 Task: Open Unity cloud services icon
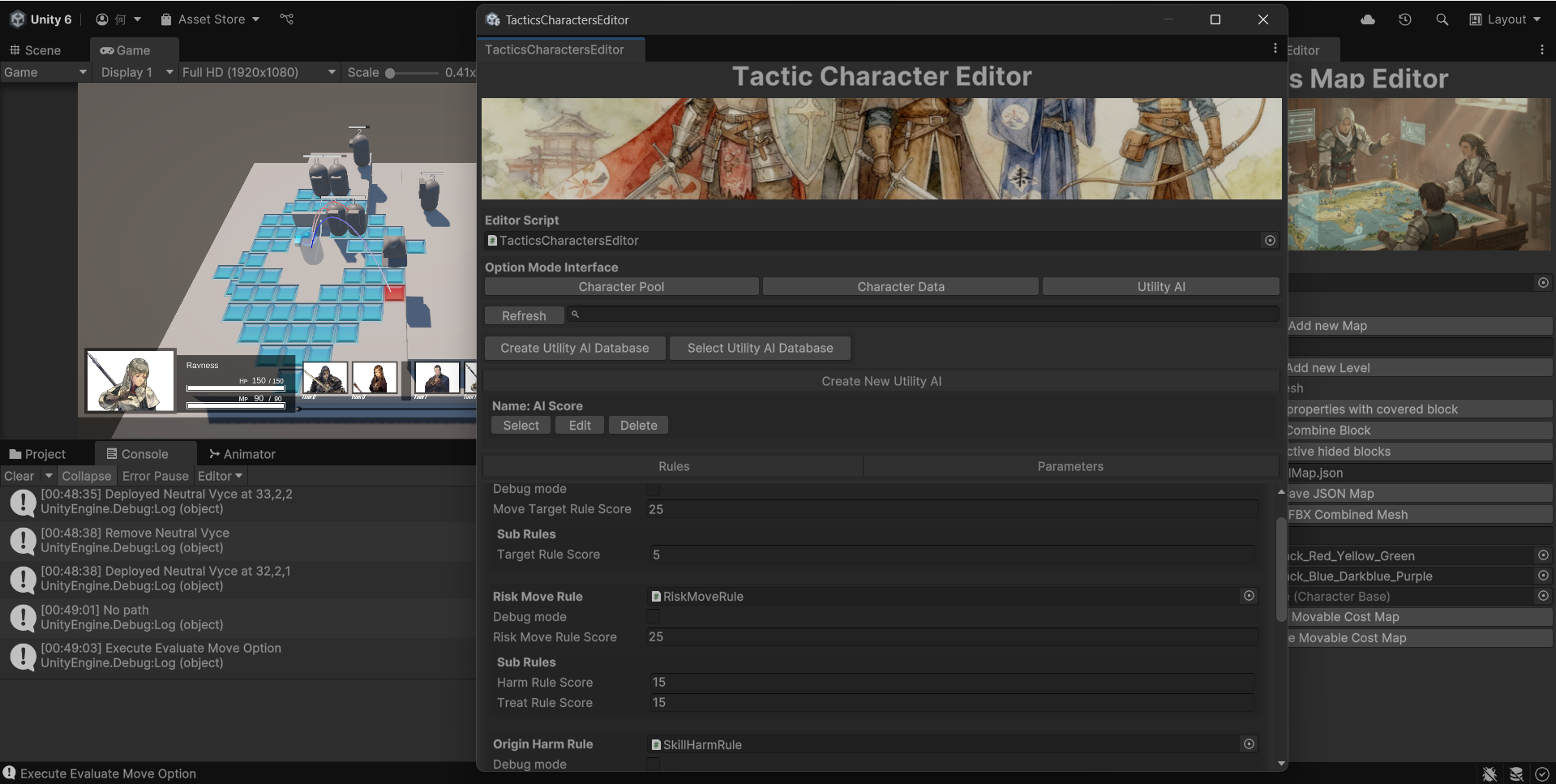point(1368,19)
